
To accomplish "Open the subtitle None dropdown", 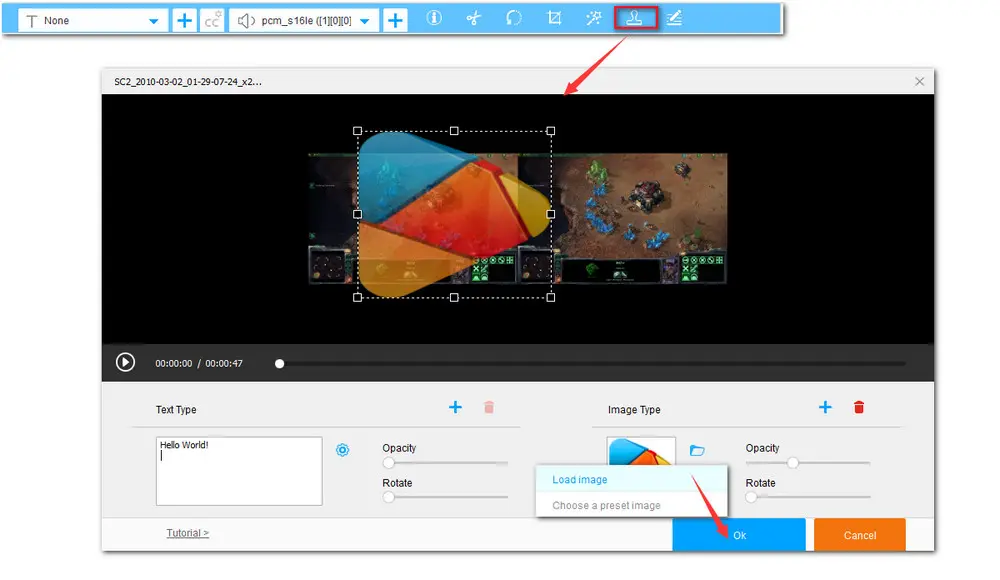I will [93, 20].
